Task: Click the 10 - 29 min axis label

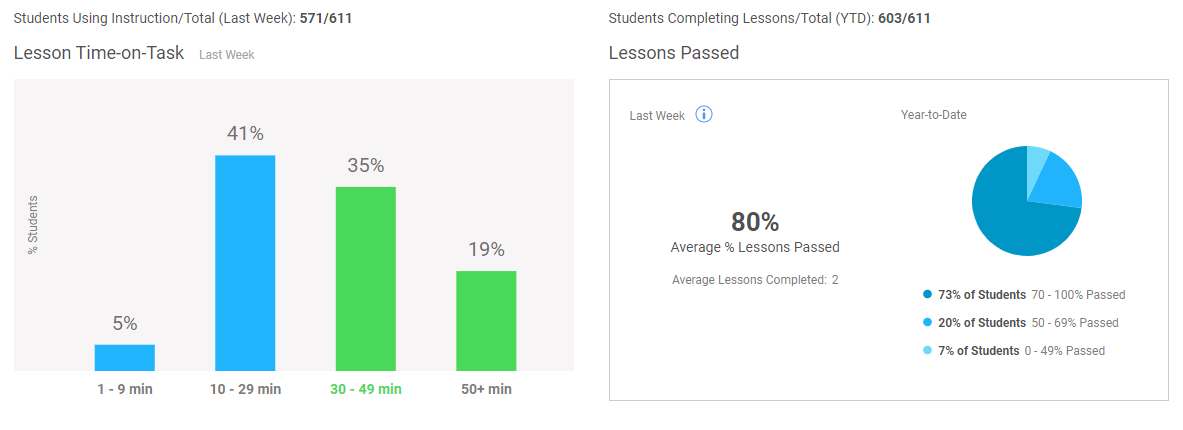Action: coord(245,389)
